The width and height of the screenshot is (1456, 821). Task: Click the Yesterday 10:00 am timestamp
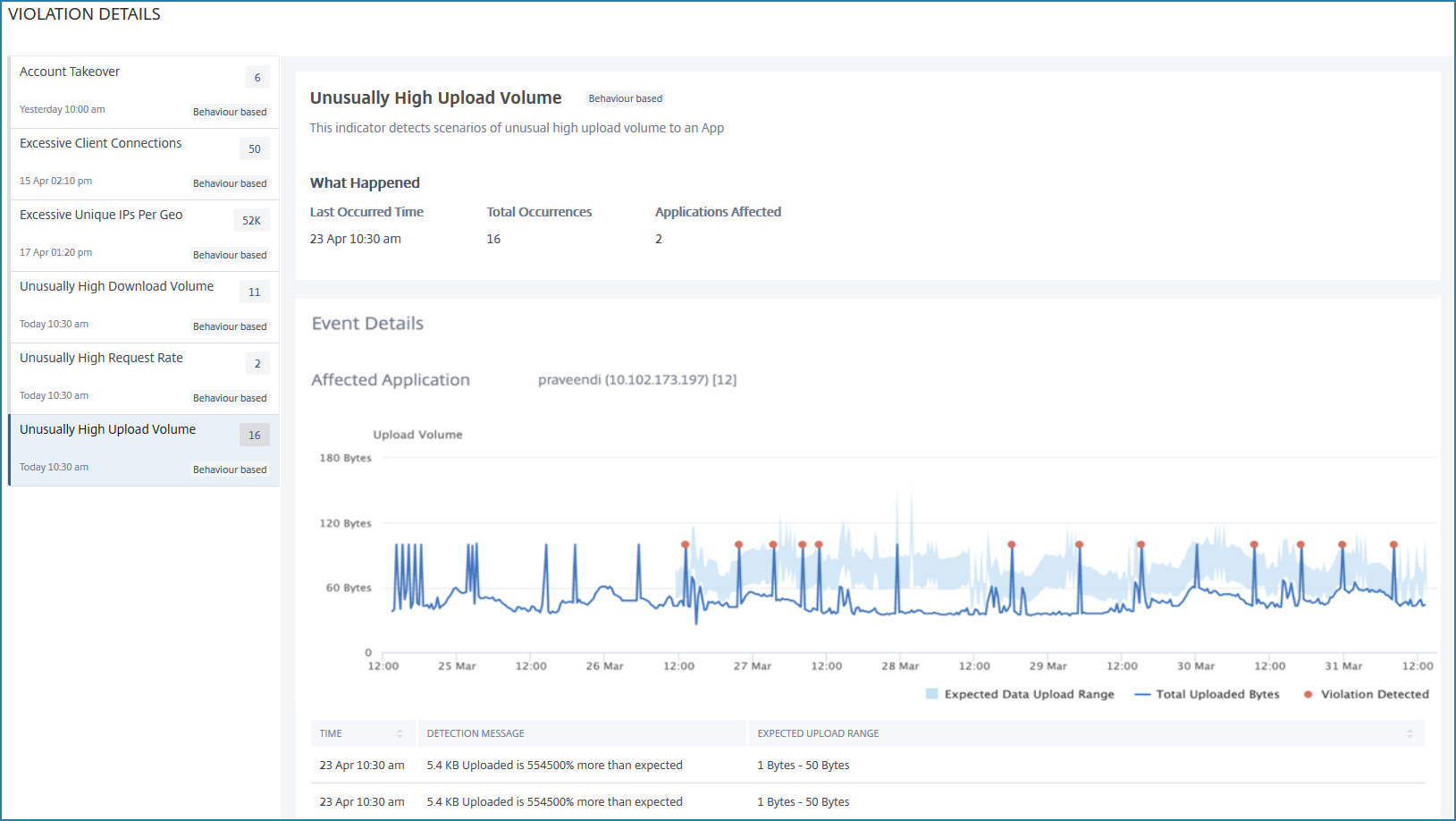pos(62,109)
